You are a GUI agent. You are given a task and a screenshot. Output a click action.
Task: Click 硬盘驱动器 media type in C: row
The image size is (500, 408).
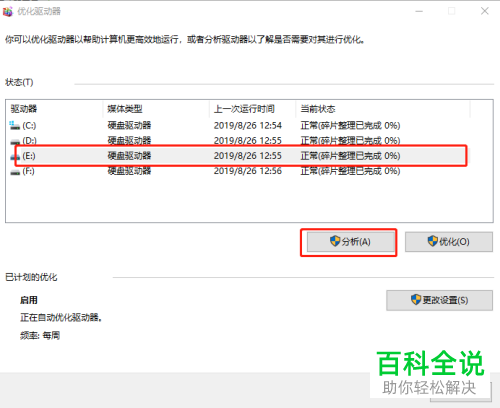(129, 126)
